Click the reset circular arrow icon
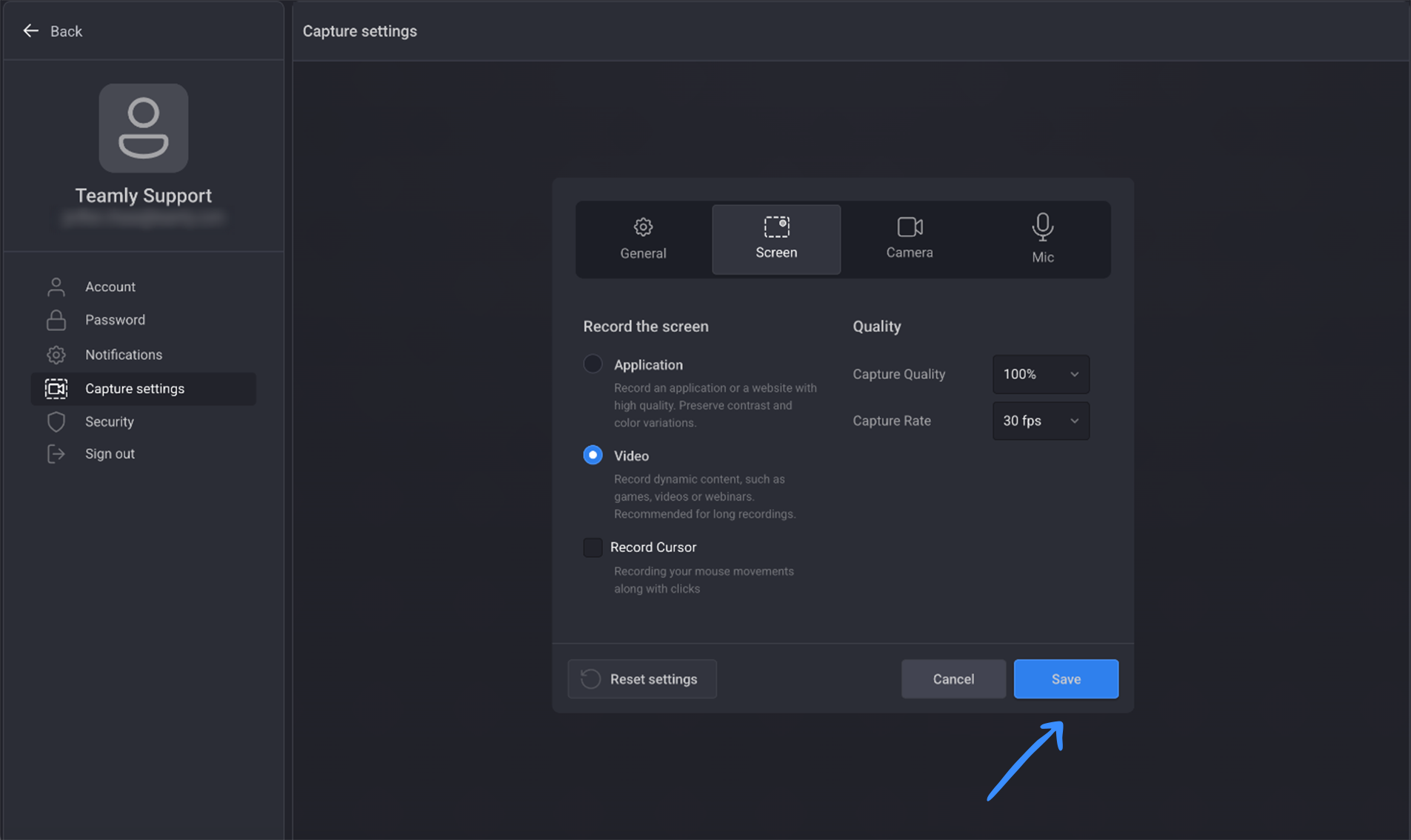 click(x=590, y=679)
